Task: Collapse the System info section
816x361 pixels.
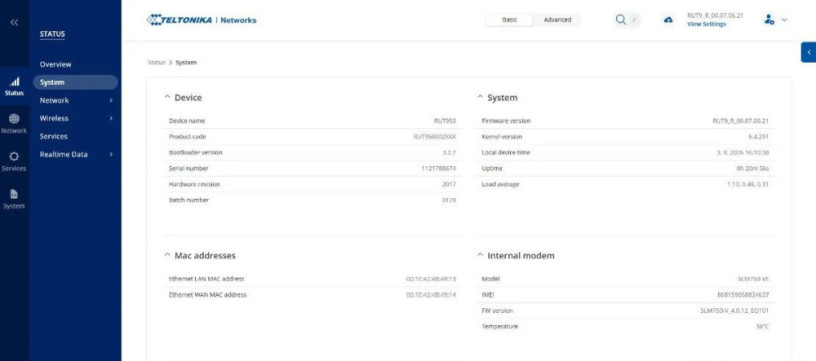Action: click(480, 97)
